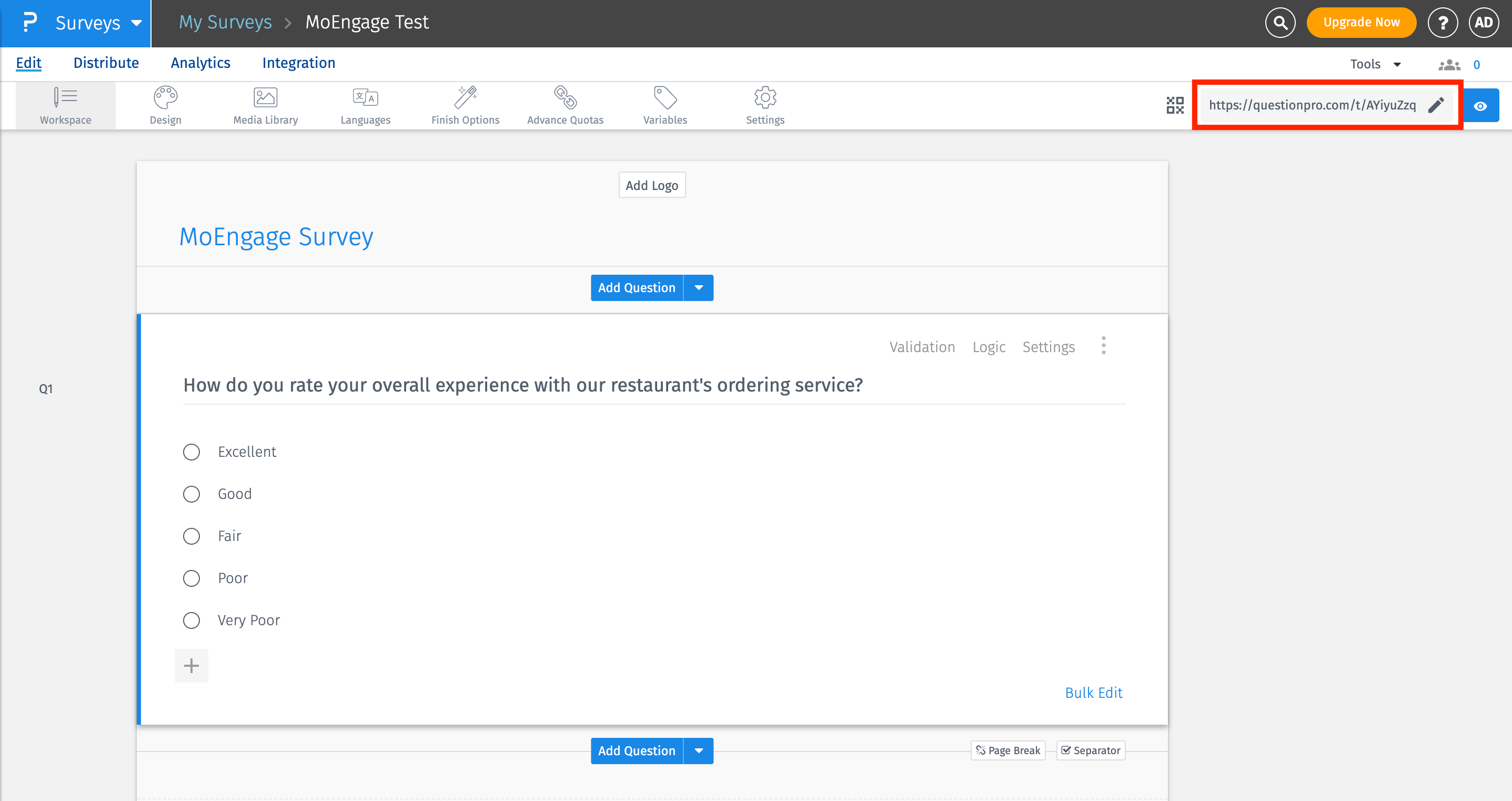Viewport: 1512px width, 801px height.
Task: Select the Very Poor radio option
Action: tap(191, 620)
